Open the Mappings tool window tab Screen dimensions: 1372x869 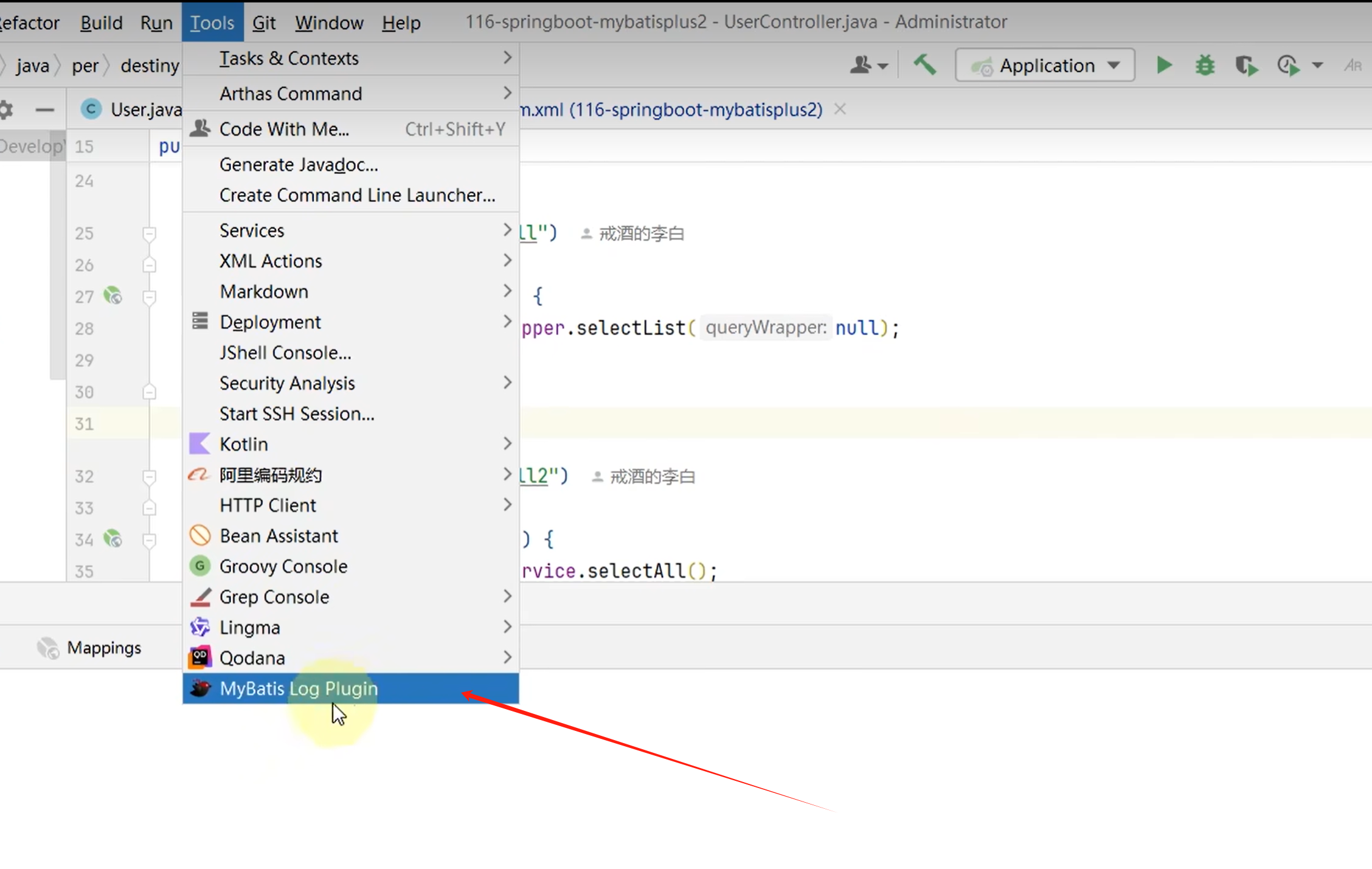(x=89, y=648)
